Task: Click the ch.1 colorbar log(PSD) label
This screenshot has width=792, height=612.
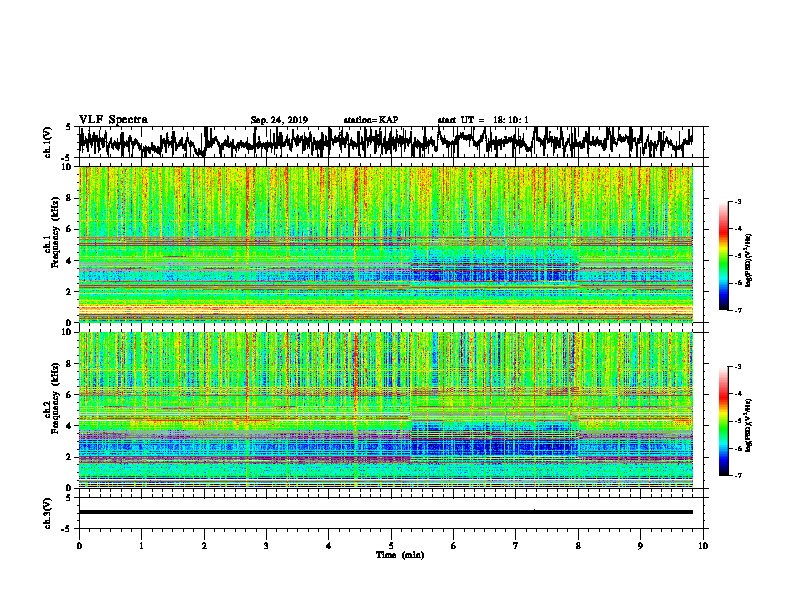Action: (749, 260)
